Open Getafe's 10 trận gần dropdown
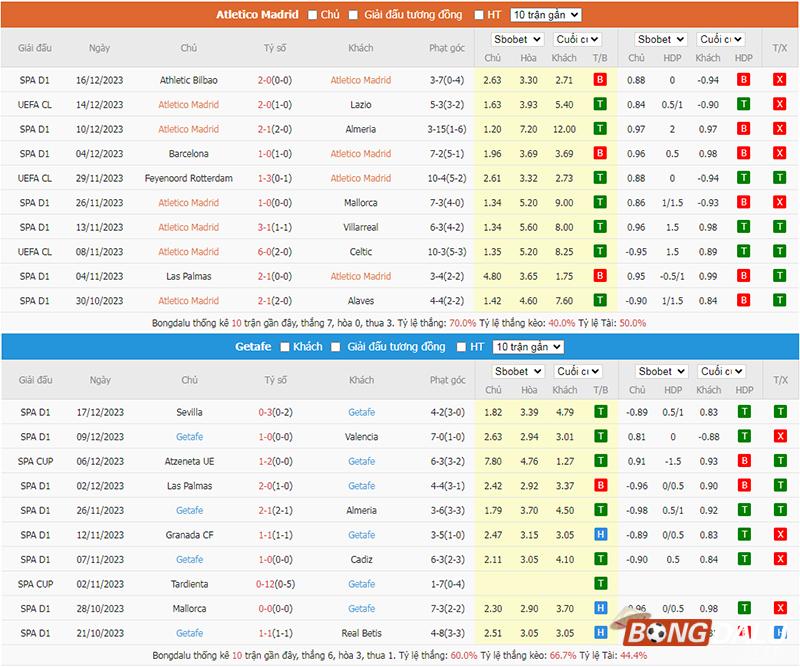The width and height of the screenshot is (800, 667). click(528, 347)
